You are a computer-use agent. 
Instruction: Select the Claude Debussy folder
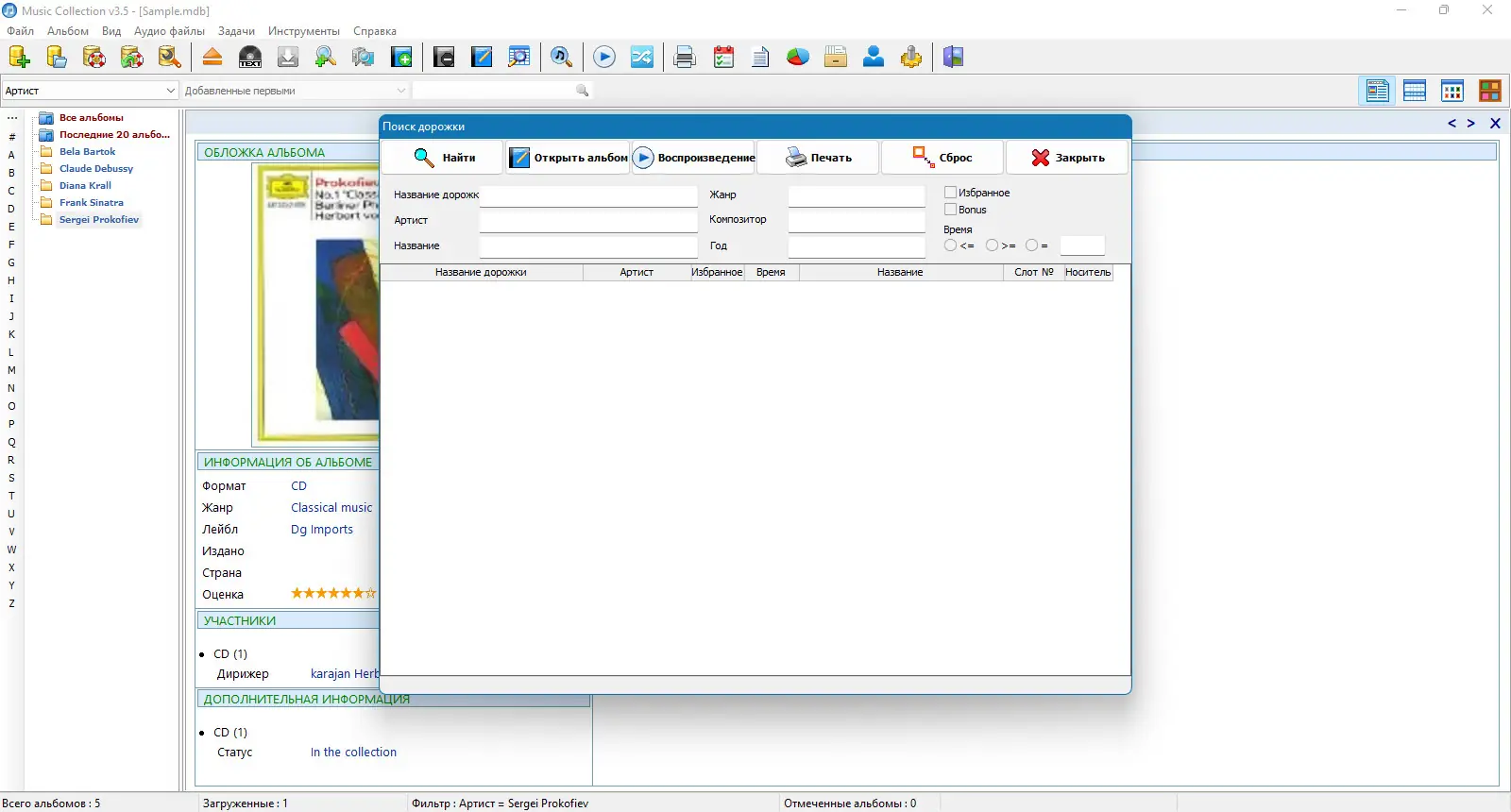coord(96,169)
